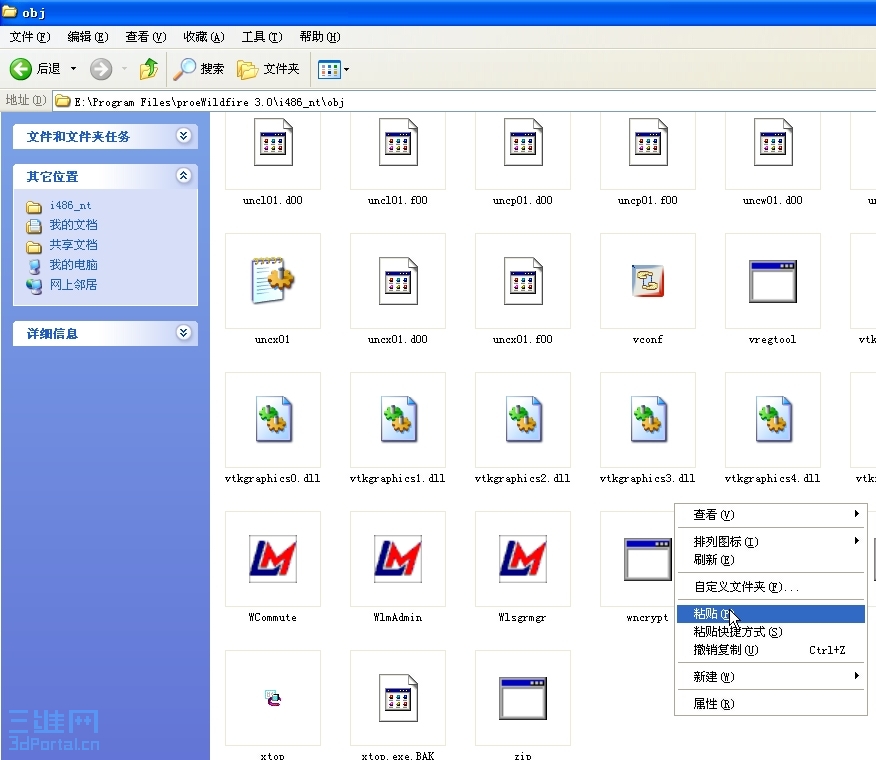Select the xtop application icon
Screen dimensions: 876x760
pyautogui.click(x=273, y=698)
